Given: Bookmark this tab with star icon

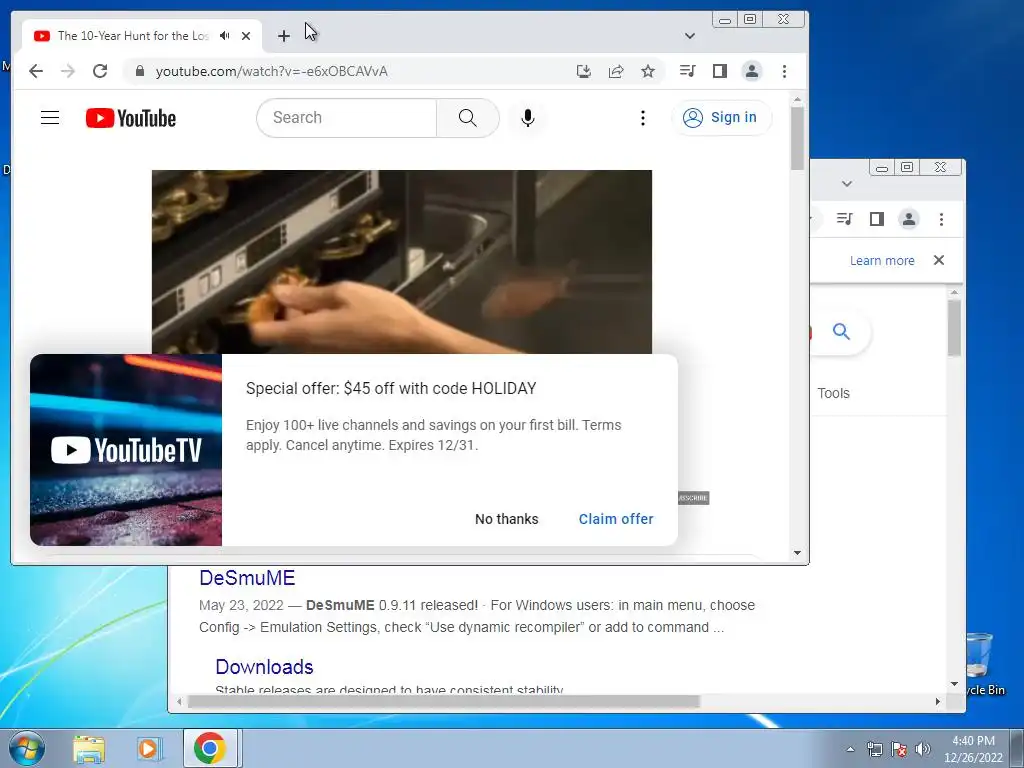Looking at the screenshot, I should click(648, 71).
